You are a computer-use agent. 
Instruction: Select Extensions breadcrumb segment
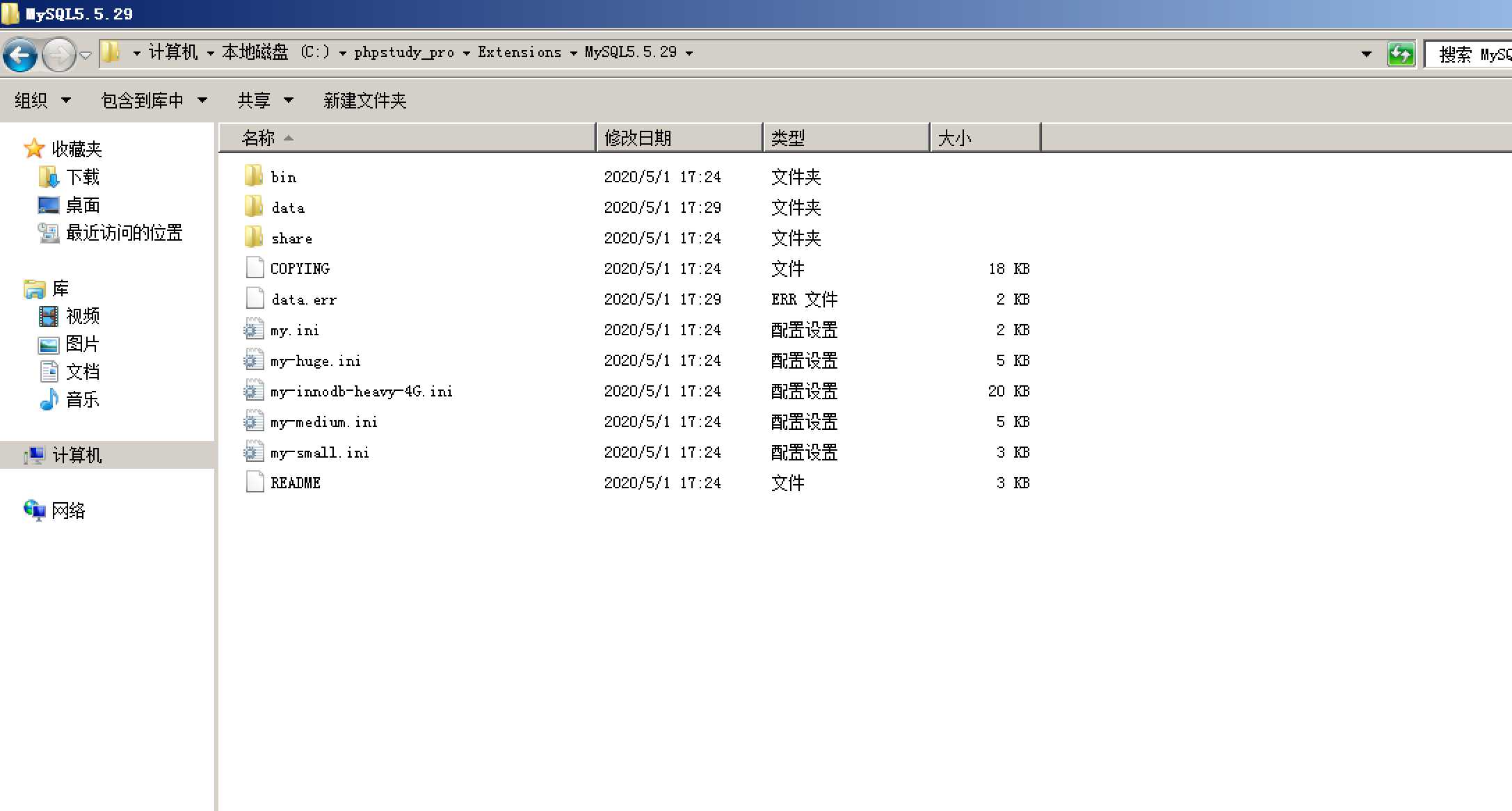click(x=520, y=52)
